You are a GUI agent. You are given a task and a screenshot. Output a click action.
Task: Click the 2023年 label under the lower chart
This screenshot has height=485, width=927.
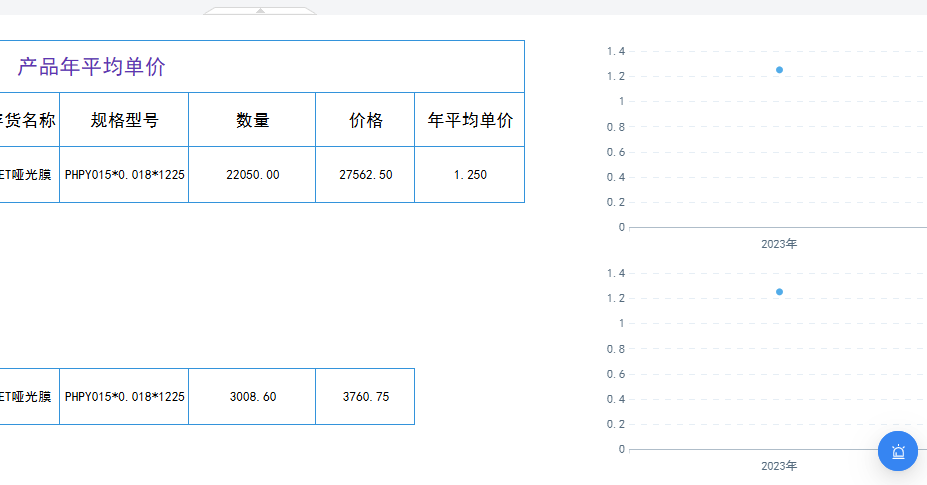tap(779, 466)
